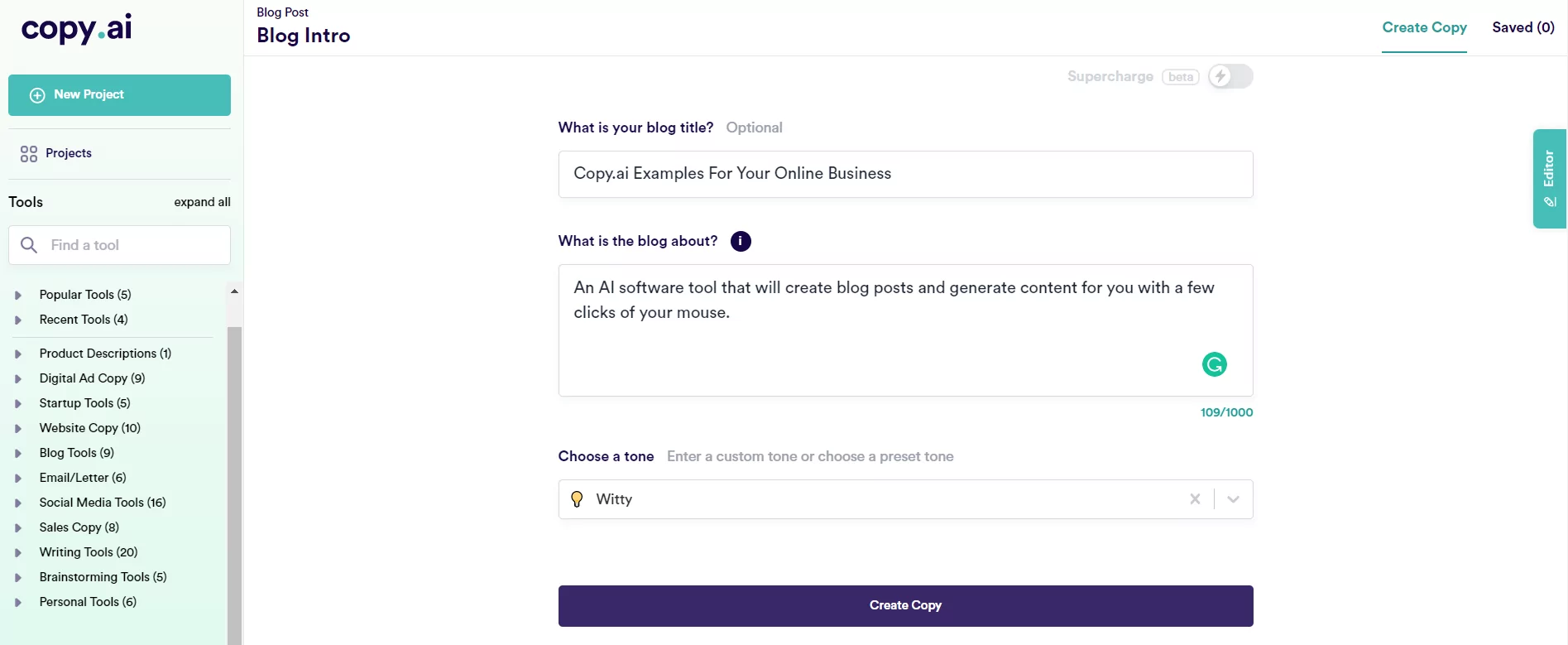Click the New Project button
This screenshot has height=645, width=1568.
coord(119,95)
